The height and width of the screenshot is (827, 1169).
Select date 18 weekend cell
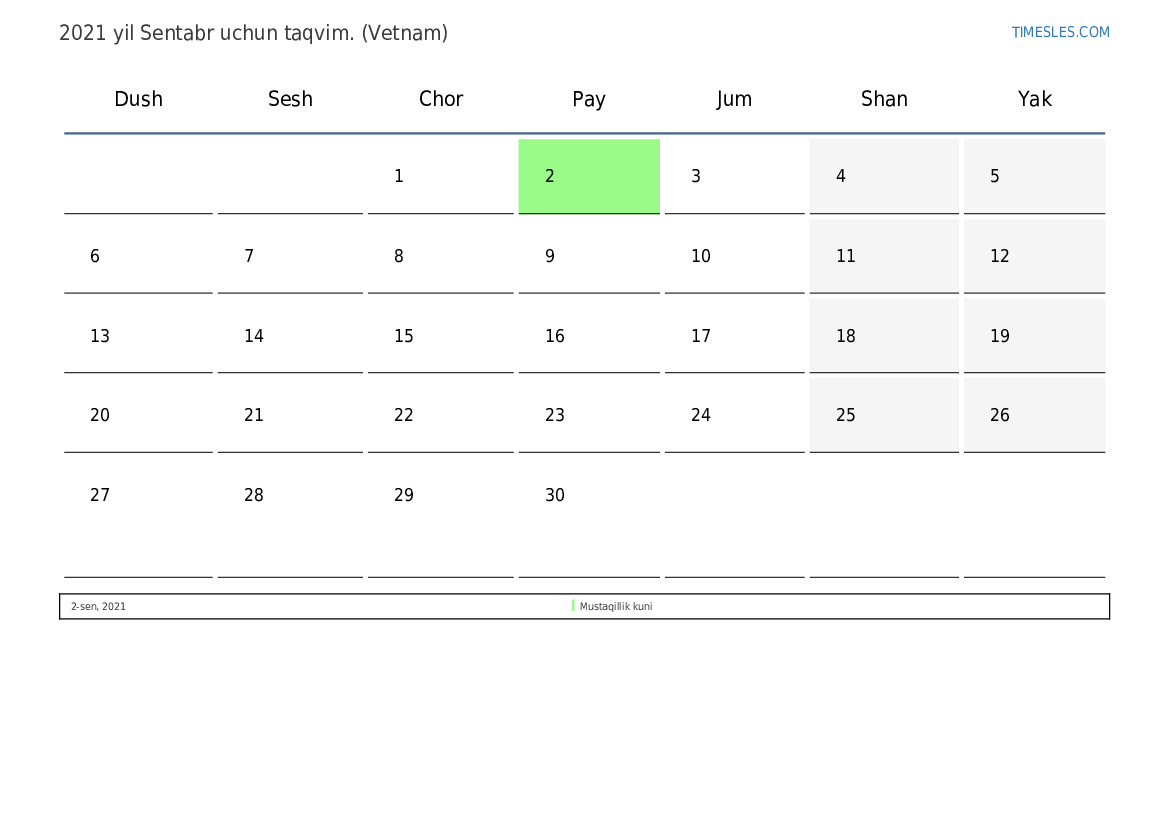(x=884, y=336)
